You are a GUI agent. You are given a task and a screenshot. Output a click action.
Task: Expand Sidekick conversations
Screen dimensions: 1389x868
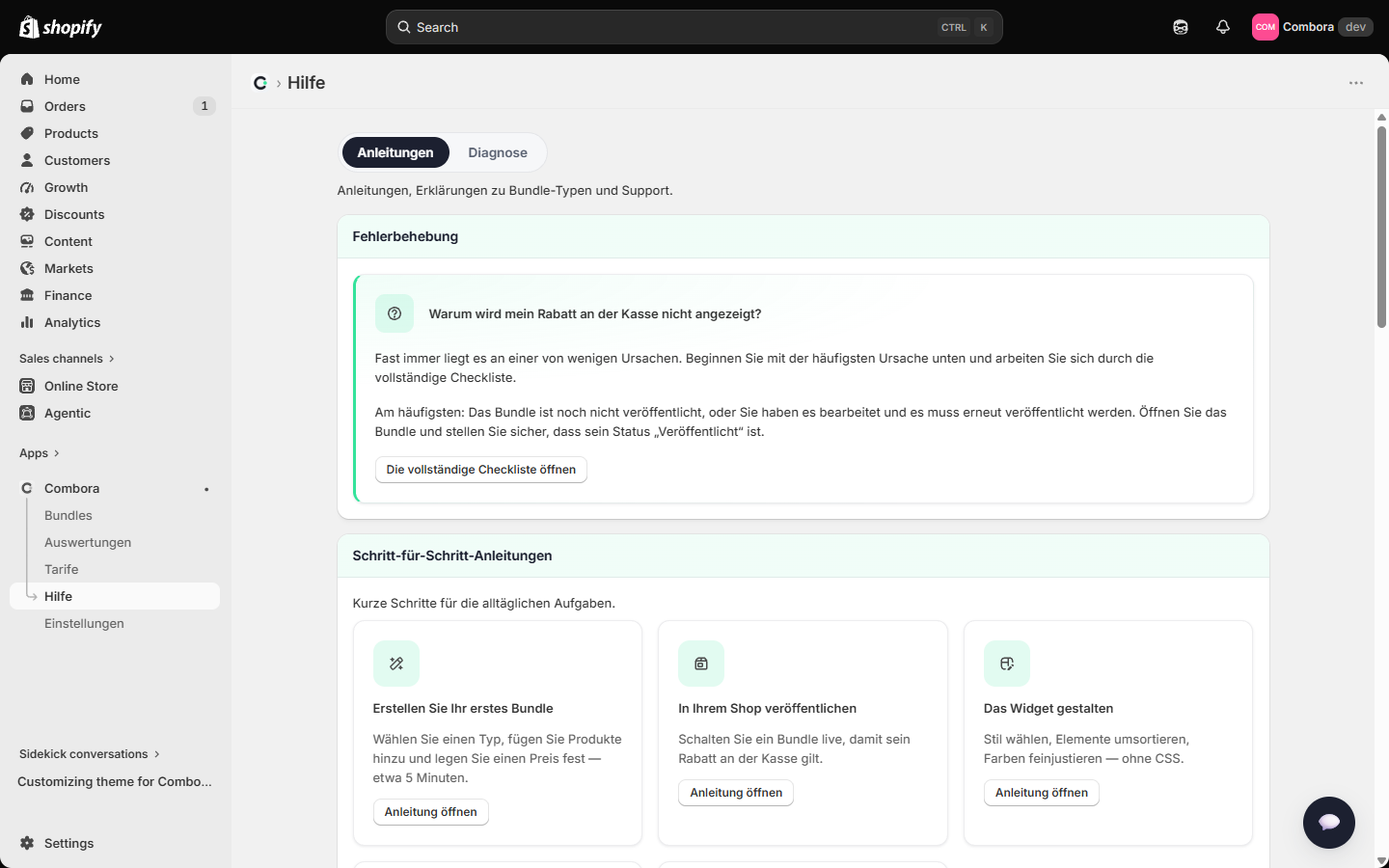90,754
